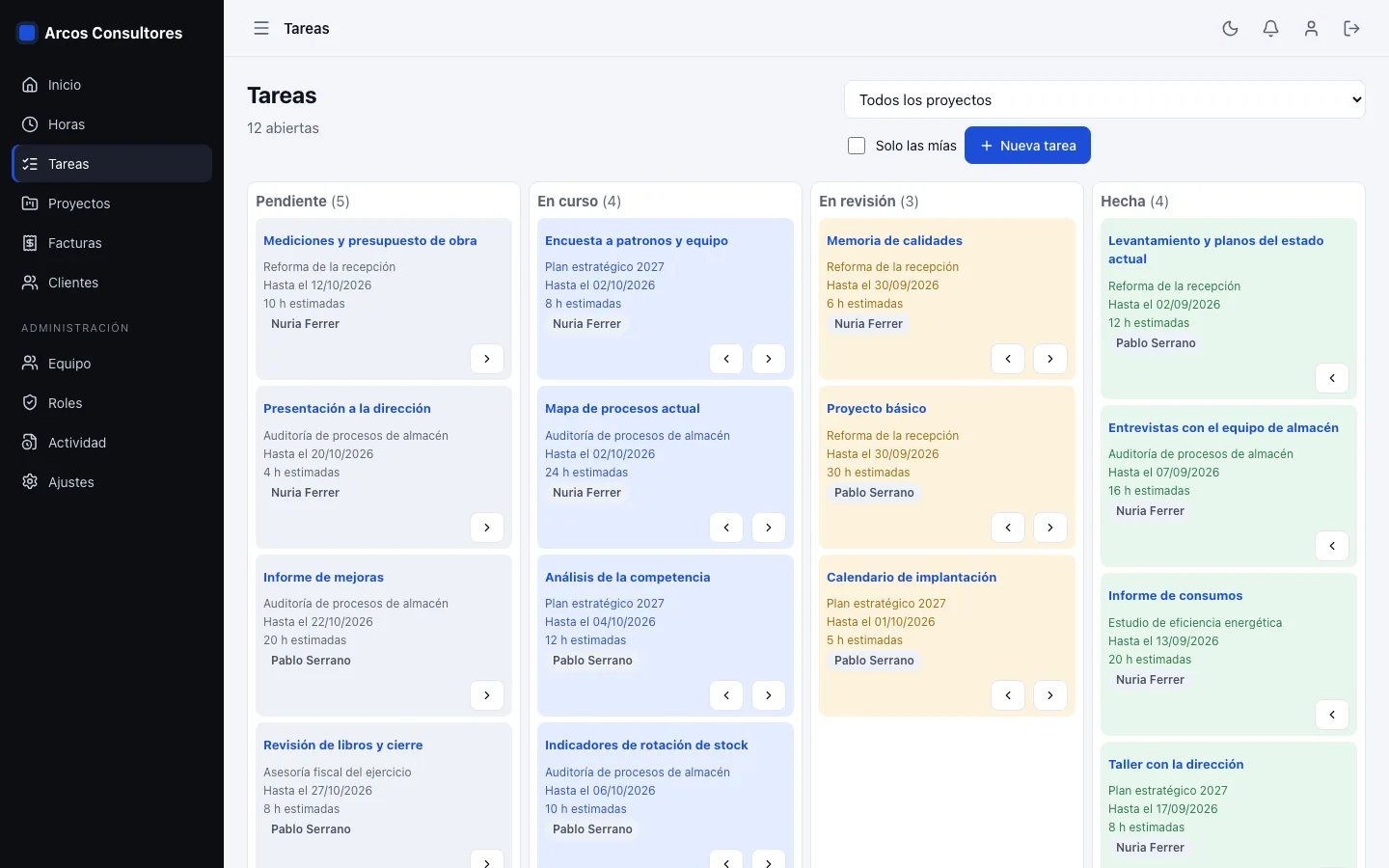Move 'Informe de mejoras' forward with arrow
The width and height of the screenshot is (1389, 868).
click(x=487, y=695)
